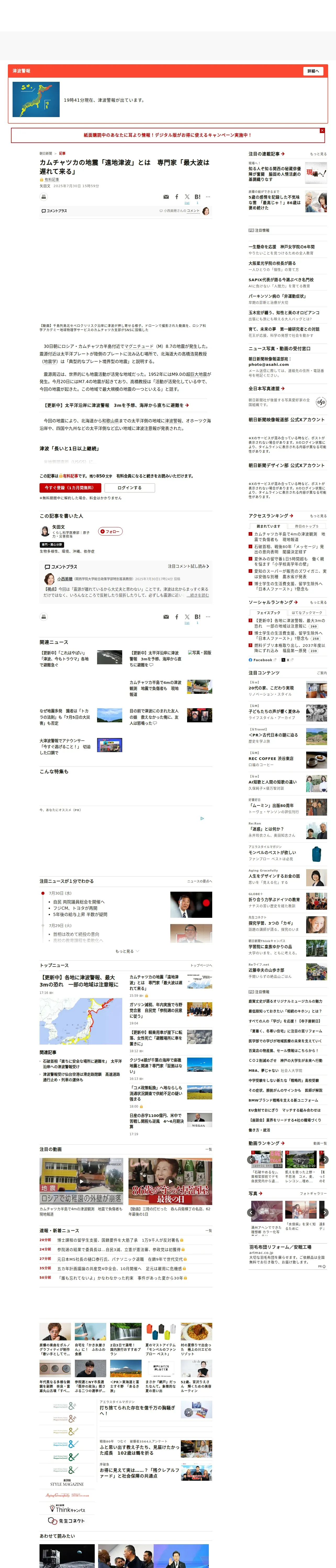Open もっと見る beside アクセスランキング

click(318, 516)
